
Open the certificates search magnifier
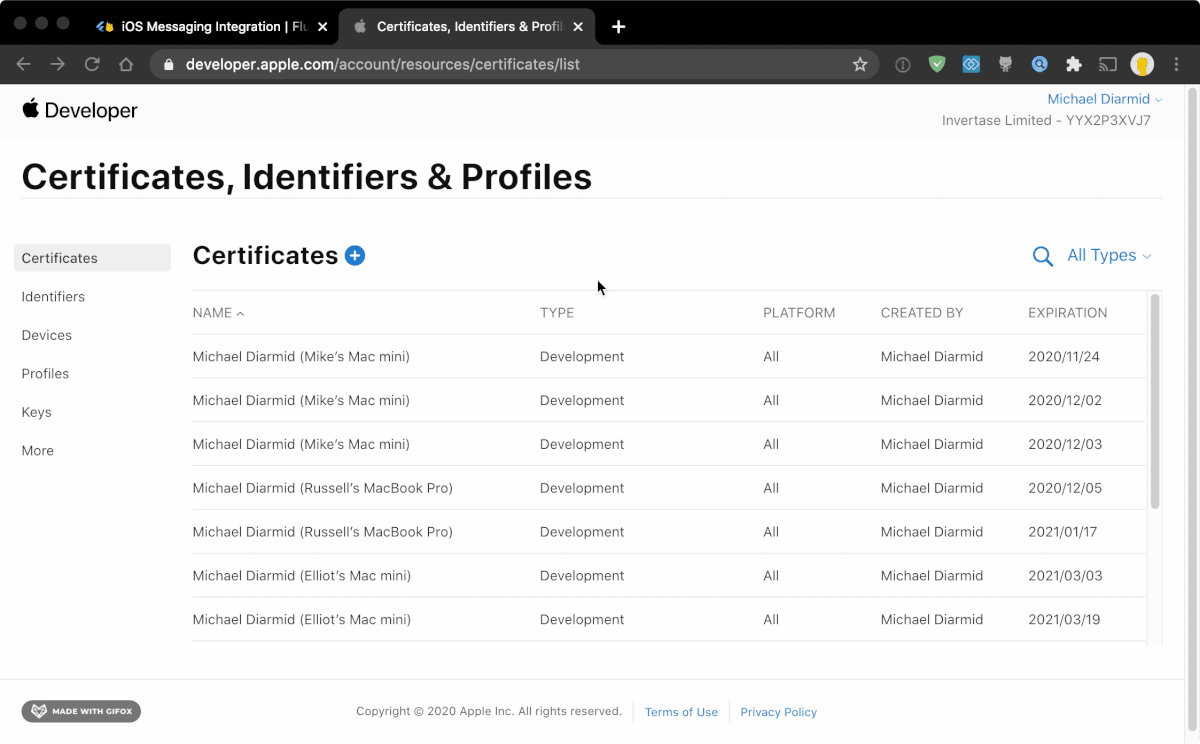coord(1042,257)
